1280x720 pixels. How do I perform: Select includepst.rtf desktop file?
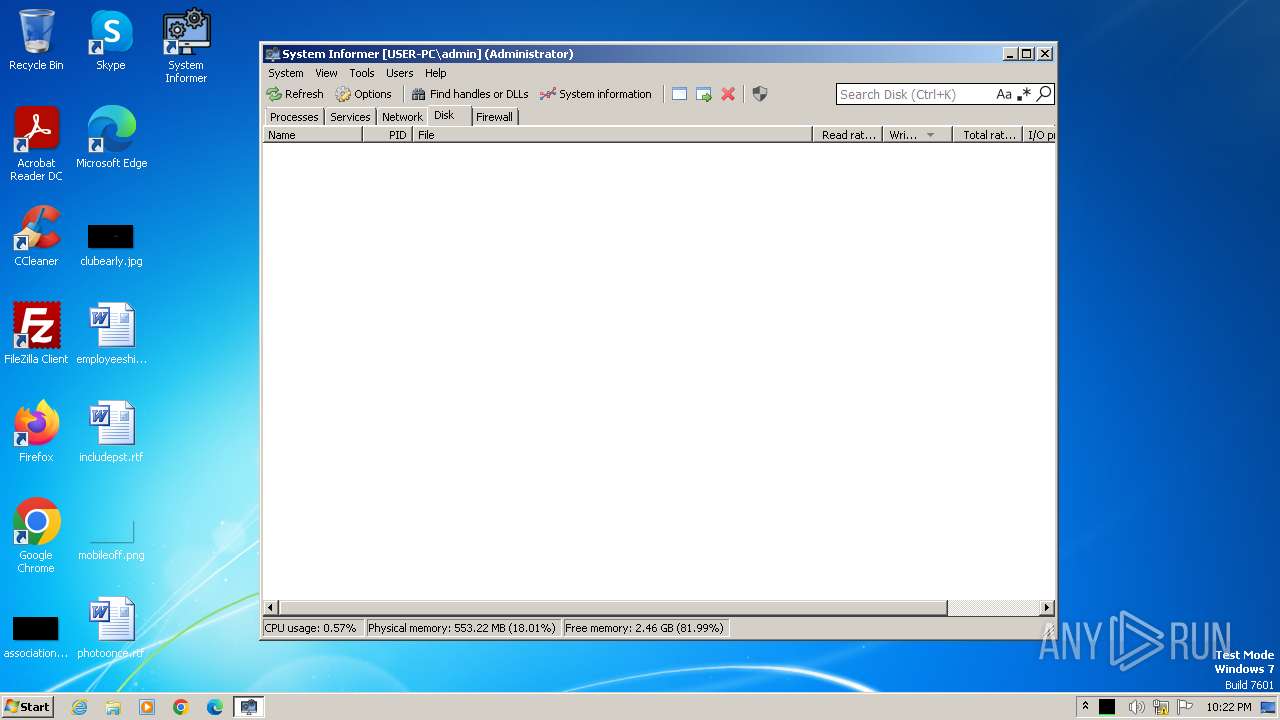[x=111, y=432]
